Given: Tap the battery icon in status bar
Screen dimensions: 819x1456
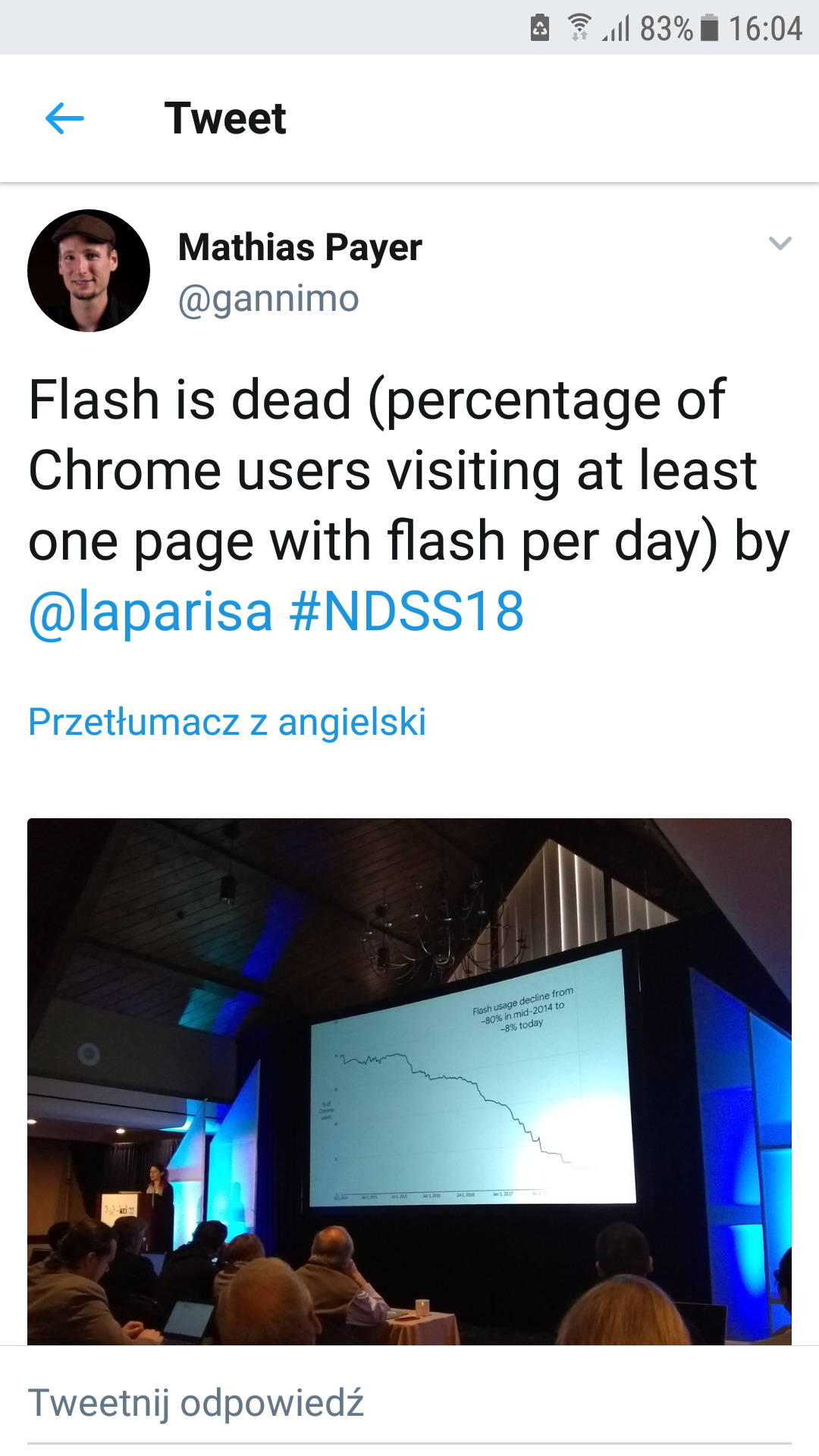Looking at the screenshot, I should pos(709,28).
